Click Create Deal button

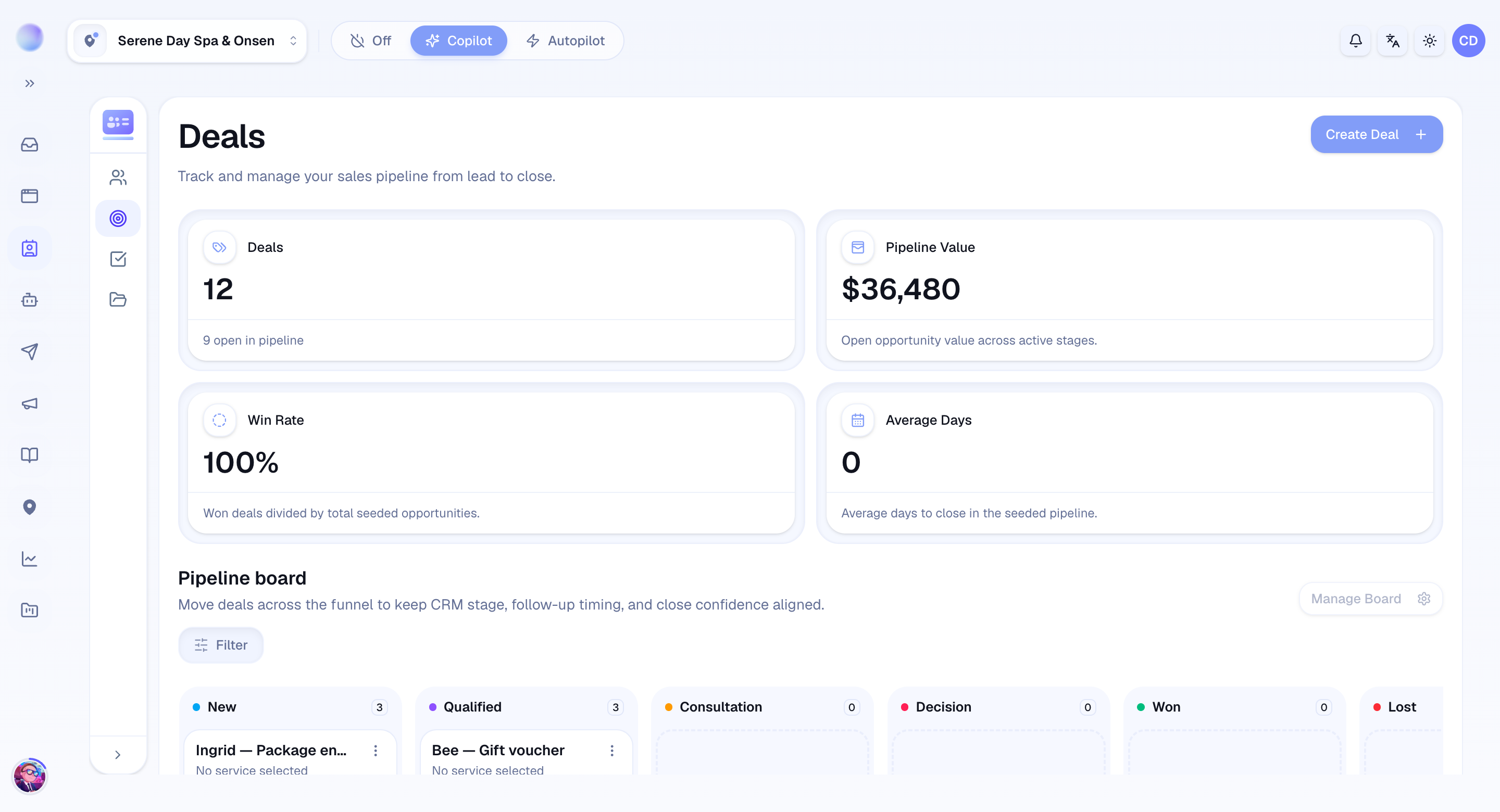(1377, 134)
